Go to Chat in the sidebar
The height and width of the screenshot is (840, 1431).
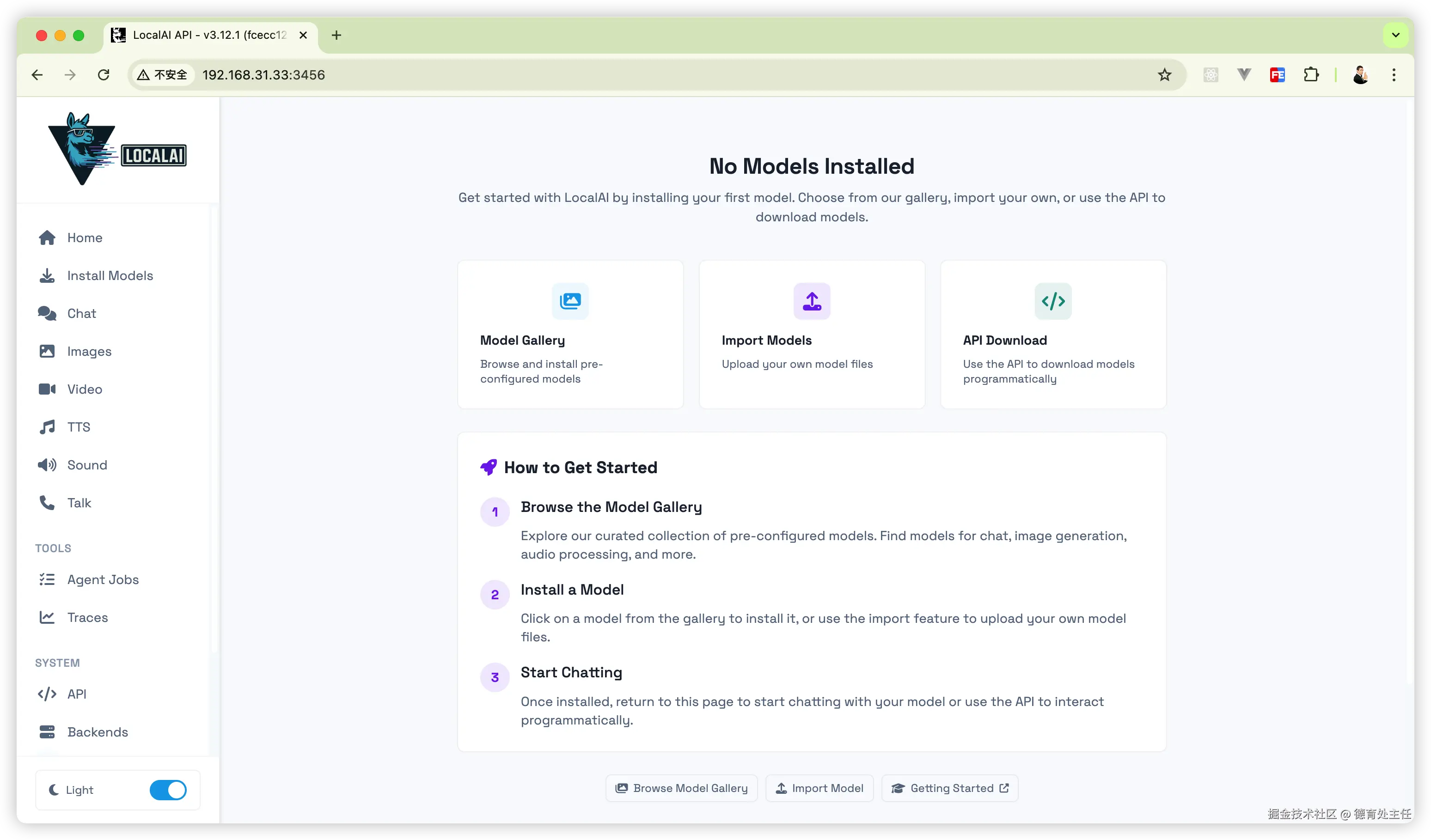point(81,313)
